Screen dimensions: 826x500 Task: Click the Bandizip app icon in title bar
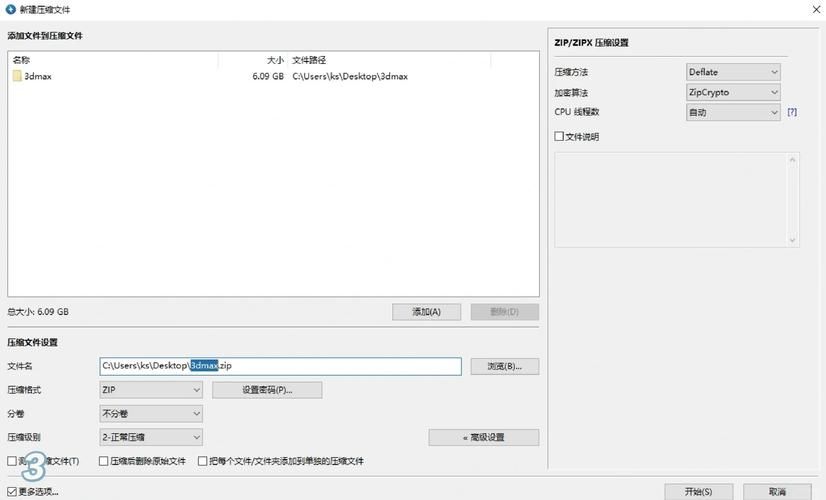tap(11, 9)
